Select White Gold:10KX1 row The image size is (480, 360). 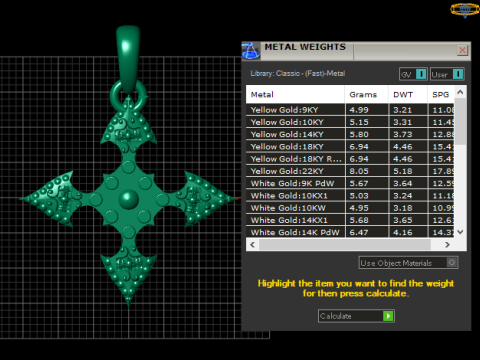(350, 195)
